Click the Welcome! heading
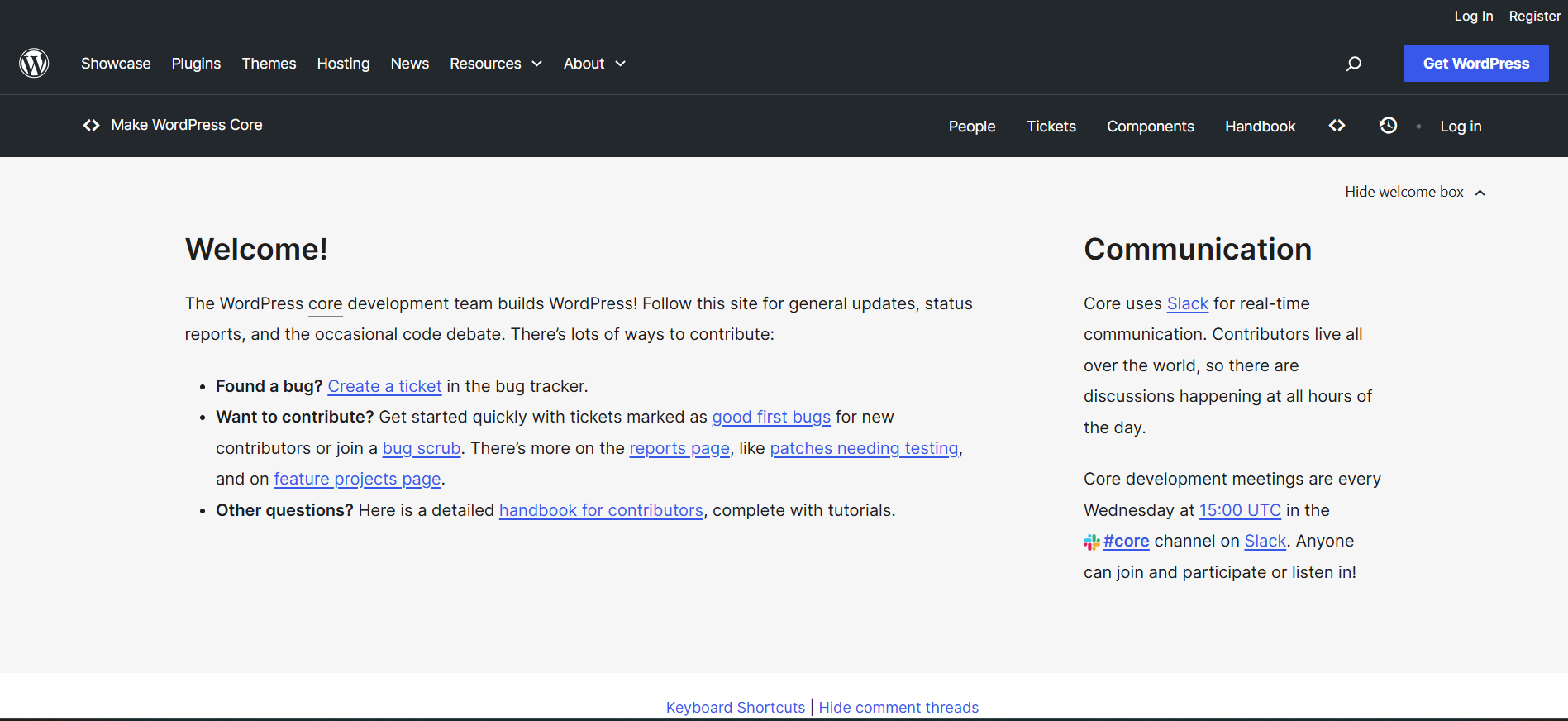Image resolution: width=1568 pixels, height=721 pixels. point(256,249)
